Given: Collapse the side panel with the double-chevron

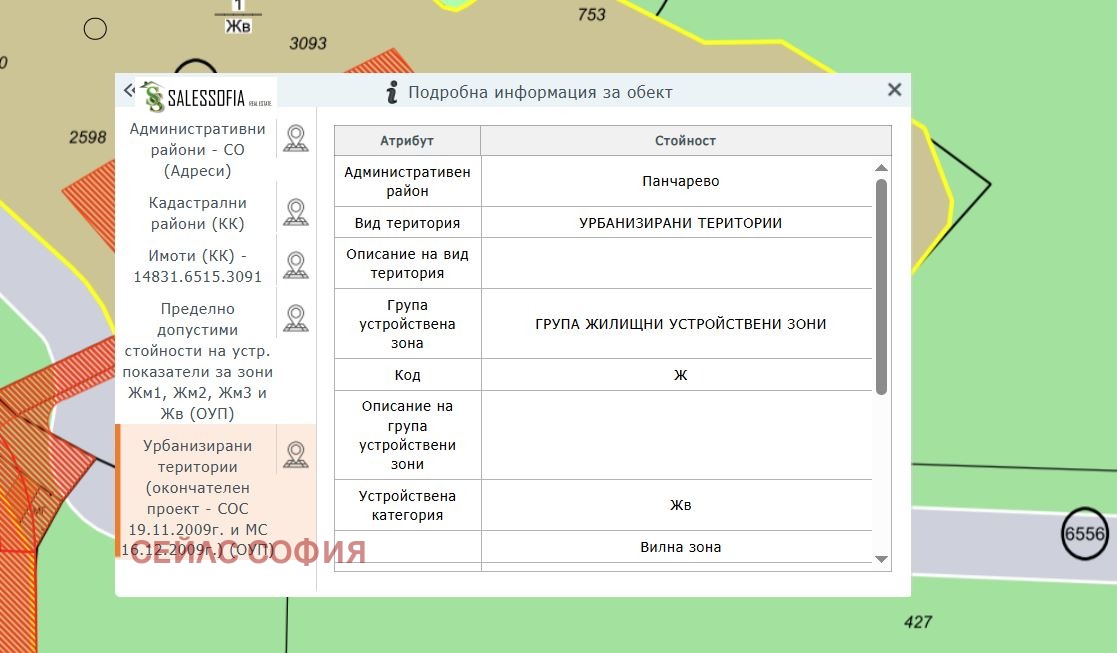Looking at the screenshot, I should [x=128, y=91].
